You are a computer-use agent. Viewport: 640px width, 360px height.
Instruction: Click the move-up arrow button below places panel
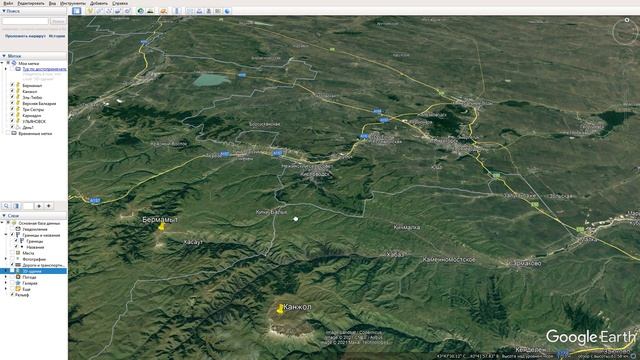pos(39,206)
